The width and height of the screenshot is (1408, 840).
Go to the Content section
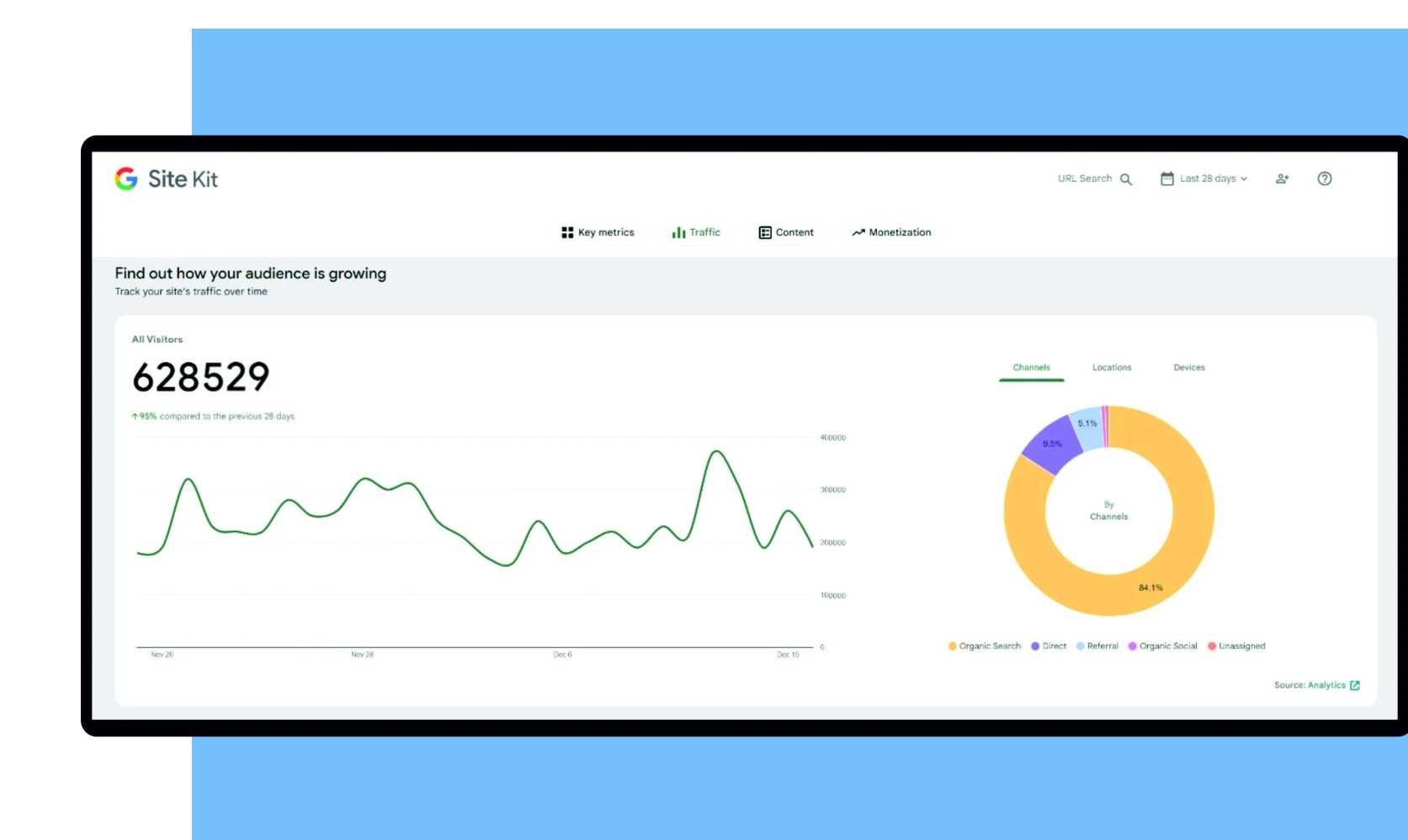pos(786,232)
